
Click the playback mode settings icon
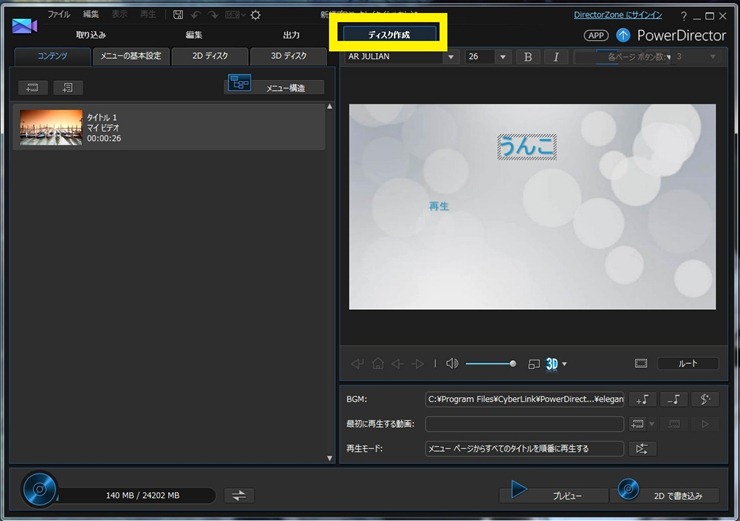(x=643, y=449)
